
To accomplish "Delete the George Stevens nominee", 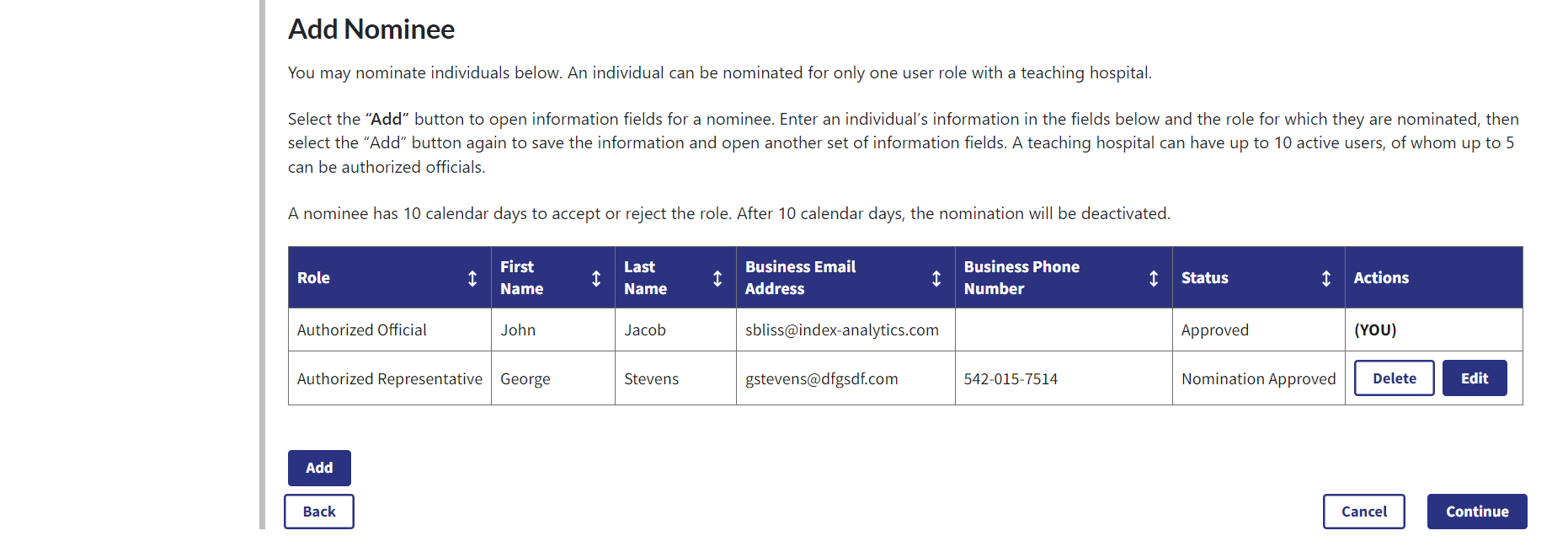I will [x=1394, y=378].
